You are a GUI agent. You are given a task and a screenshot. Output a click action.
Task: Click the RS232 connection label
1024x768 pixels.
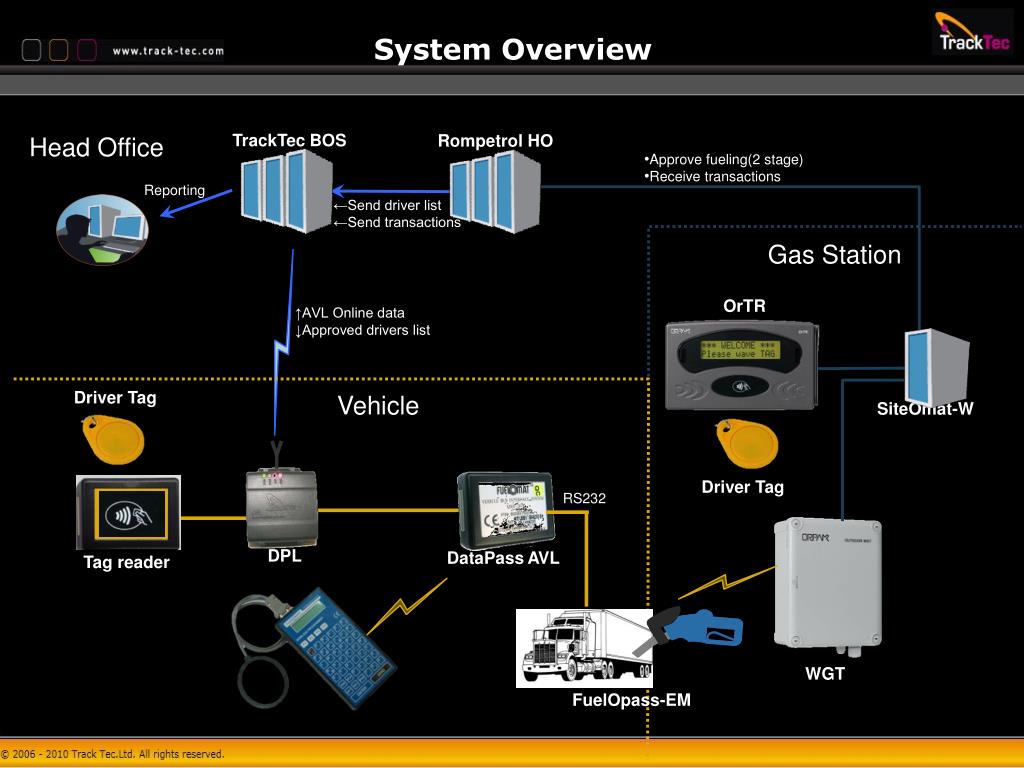click(x=584, y=498)
